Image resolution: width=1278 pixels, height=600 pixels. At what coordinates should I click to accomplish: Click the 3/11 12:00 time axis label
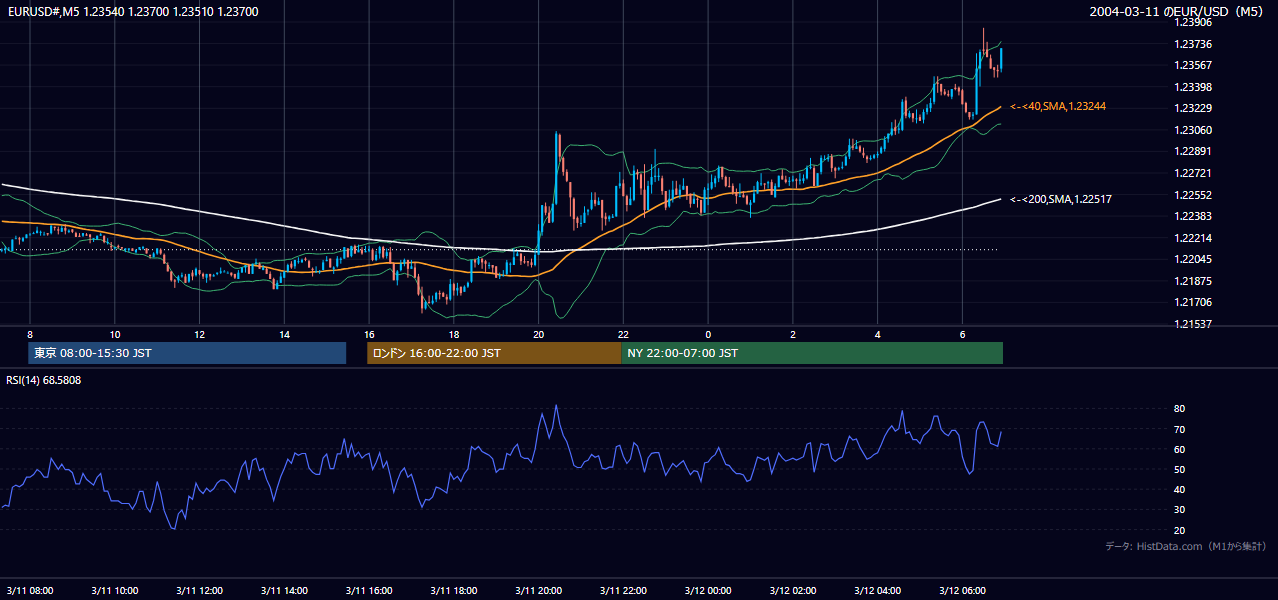pos(200,591)
